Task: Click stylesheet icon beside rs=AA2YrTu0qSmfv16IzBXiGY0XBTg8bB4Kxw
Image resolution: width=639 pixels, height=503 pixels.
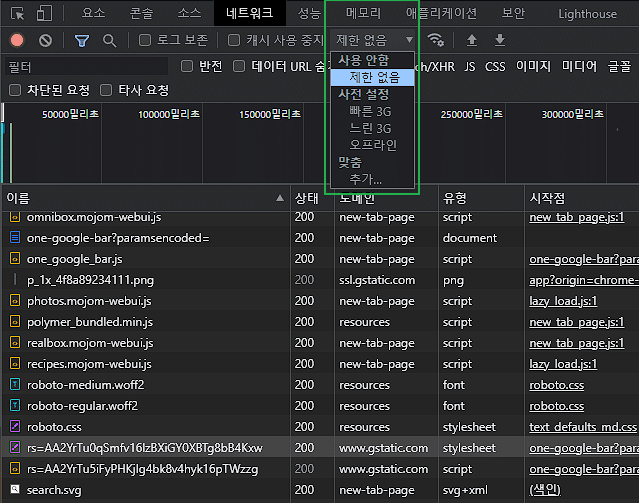Action: tap(15, 448)
